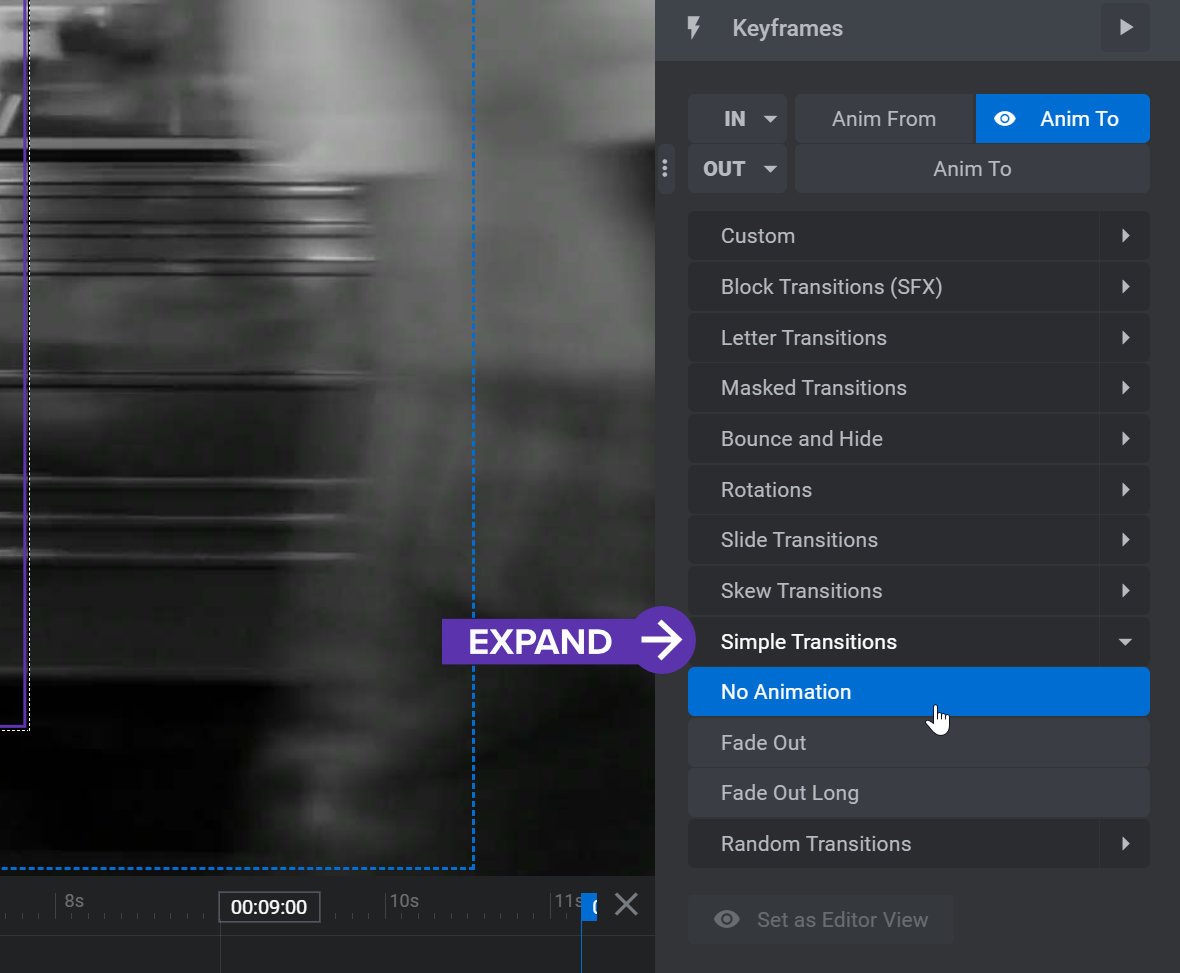Screen dimensions: 1180x973
Task: Select the Anim To tab in OUT row
Action: [972, 169]
